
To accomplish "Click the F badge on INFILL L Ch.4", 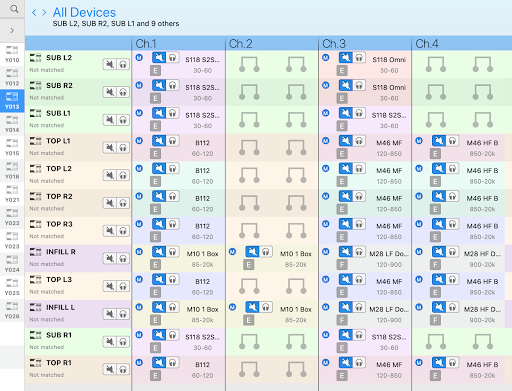I will pyautogui.click(x=435, y=320).
